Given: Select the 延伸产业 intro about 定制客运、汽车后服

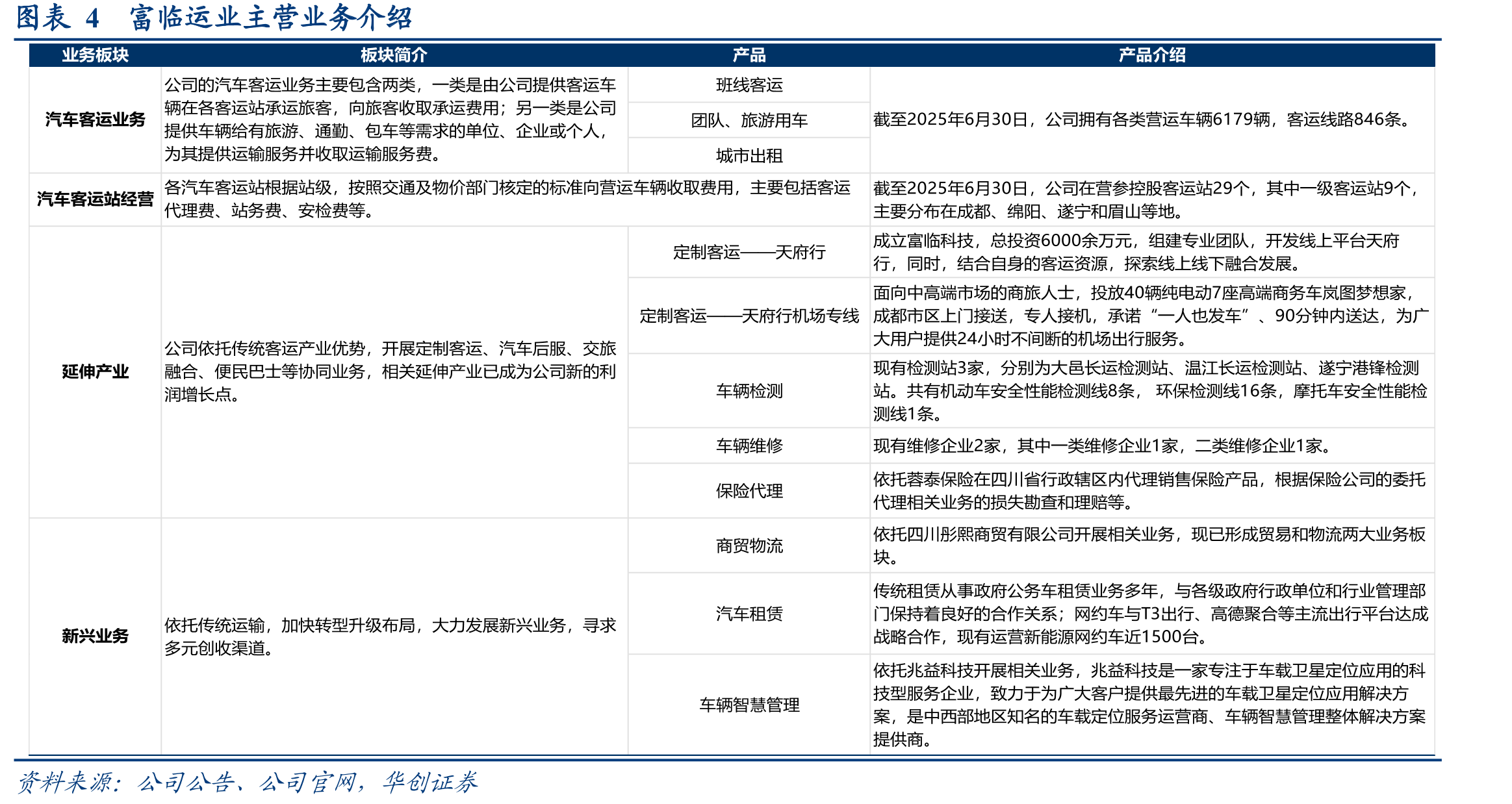Looking at the screenshot, I should [391, 371].
